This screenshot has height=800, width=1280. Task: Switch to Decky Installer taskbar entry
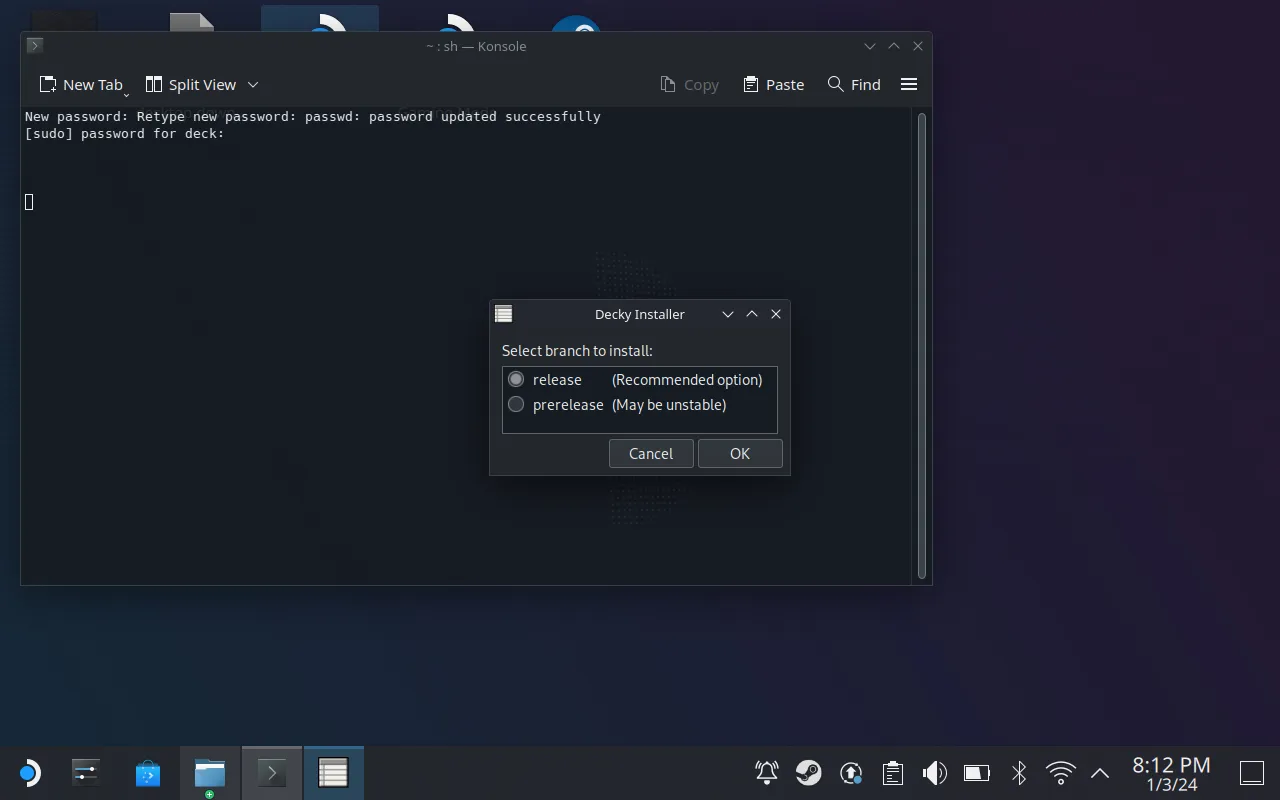pos(333,773)
